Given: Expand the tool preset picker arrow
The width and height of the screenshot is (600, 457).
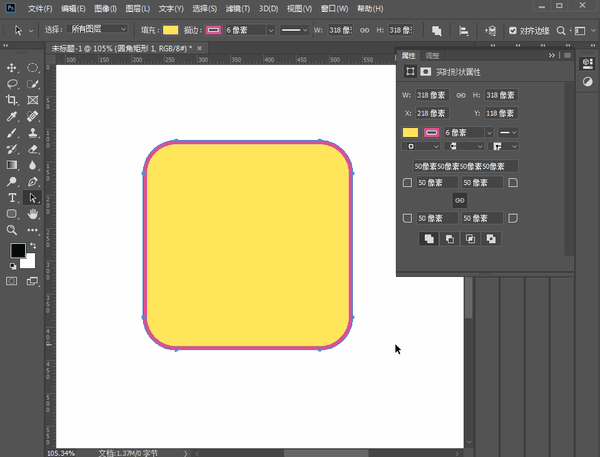Looking at the screenshot, I should (x=31, y=31).
